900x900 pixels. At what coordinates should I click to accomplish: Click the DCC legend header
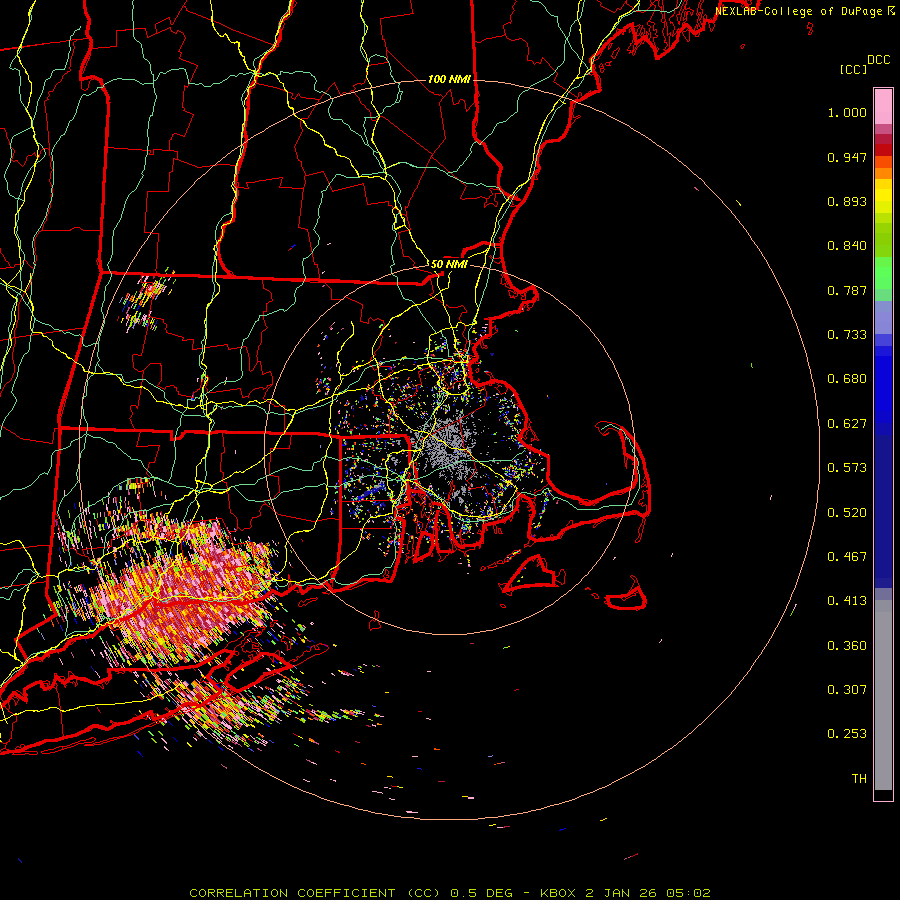pyautogui.click(x=878, y=60)
